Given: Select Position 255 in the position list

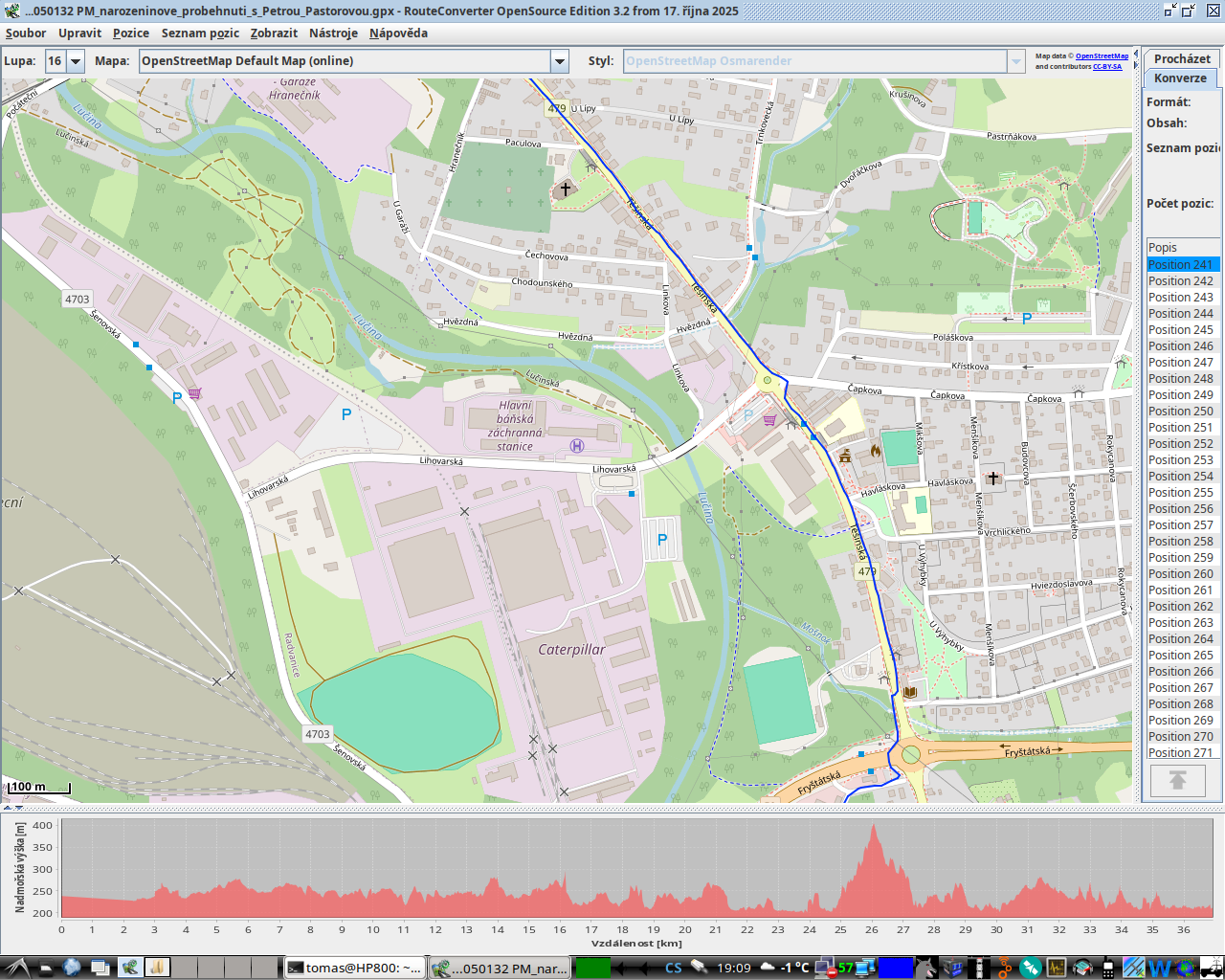Looking at the screenshot, I should tap(1181, 493).
